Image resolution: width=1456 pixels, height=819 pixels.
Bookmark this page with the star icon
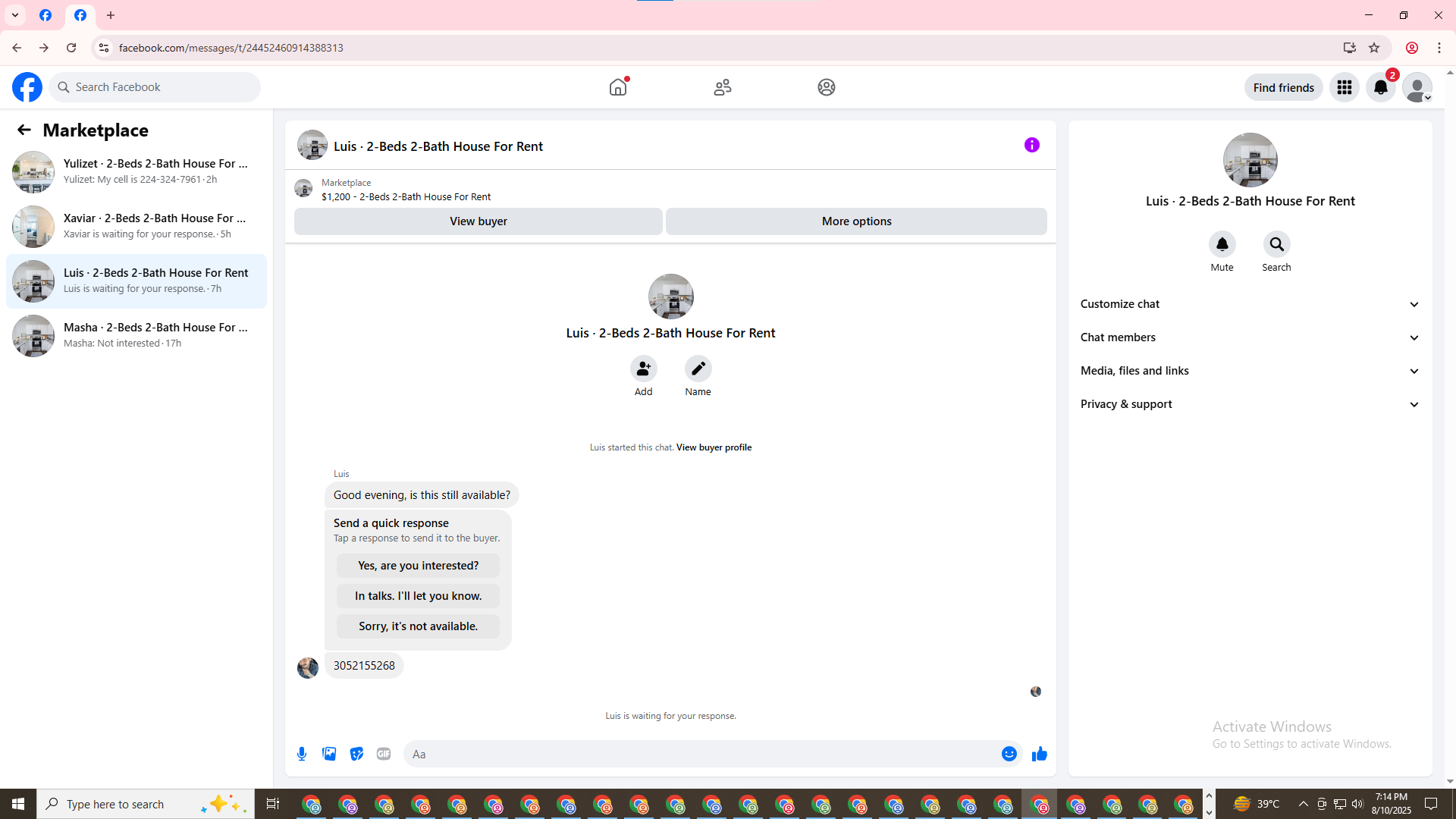point(1374,48)
